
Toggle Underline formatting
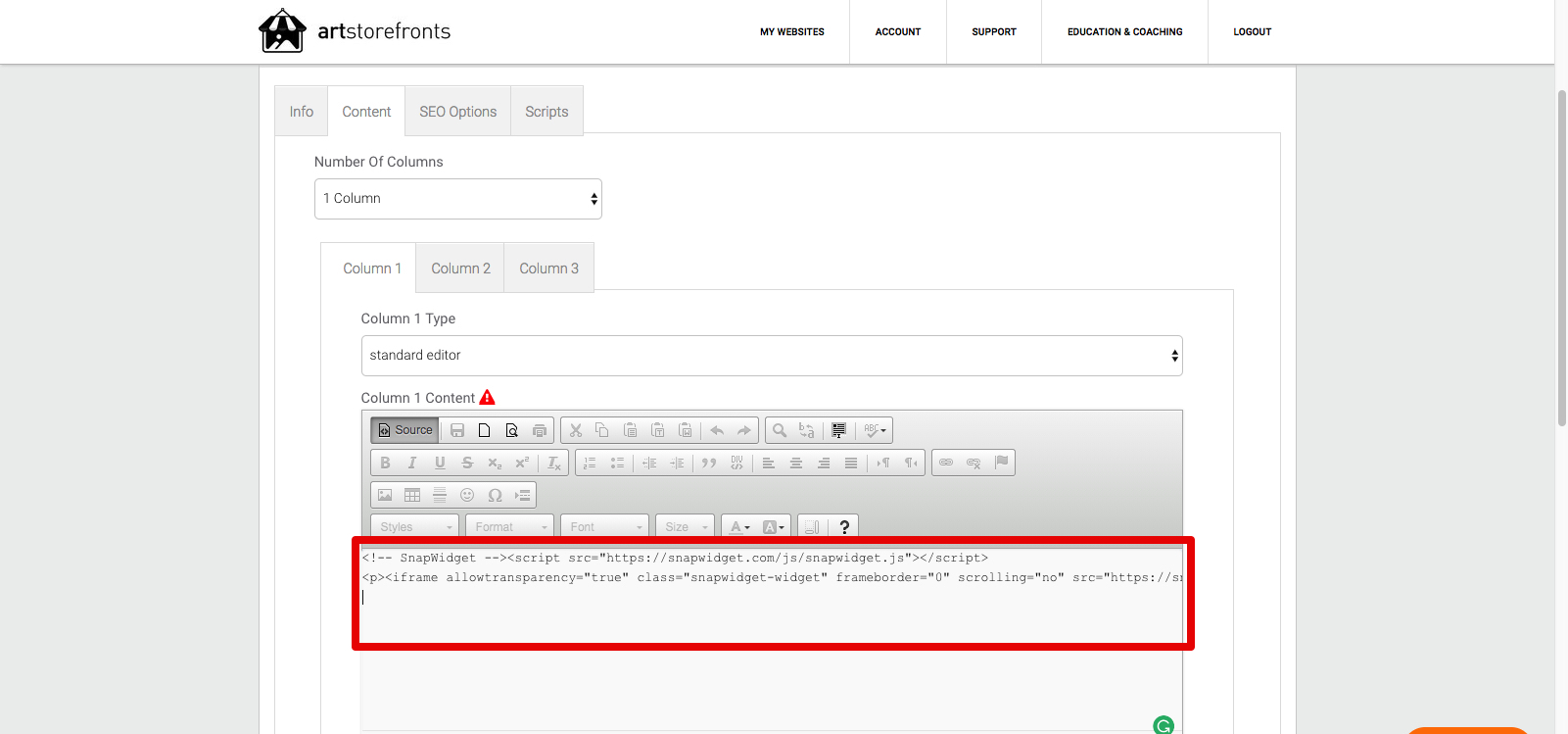coord(440,463)
